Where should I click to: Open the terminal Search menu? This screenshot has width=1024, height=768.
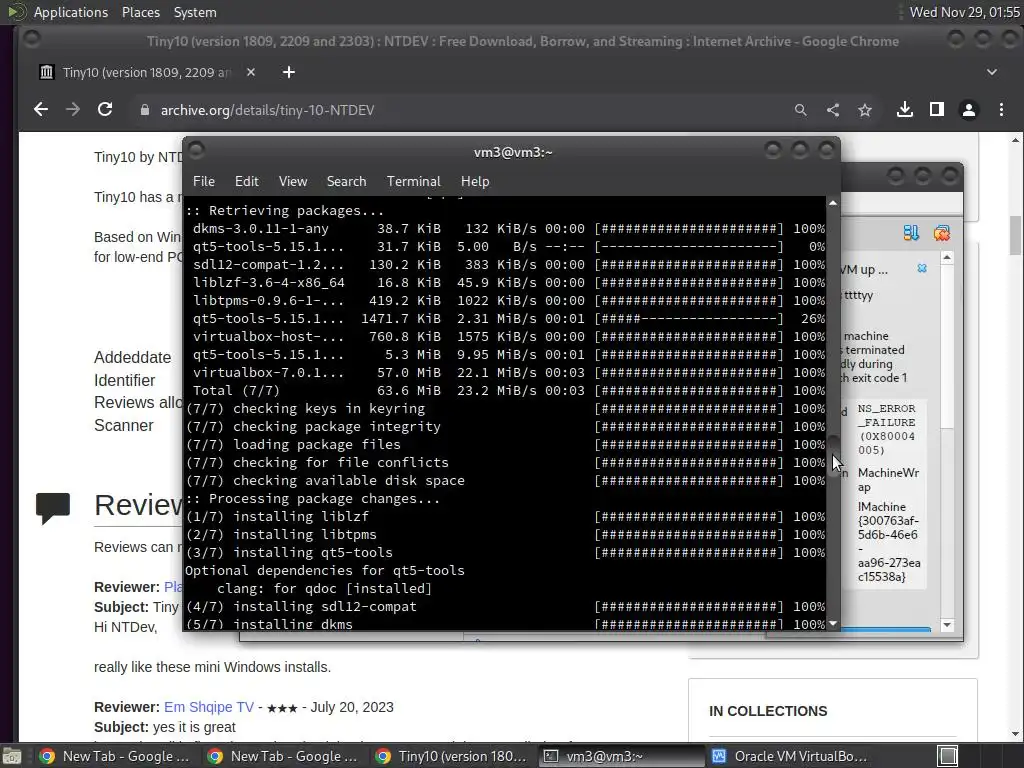click(346, 181)
